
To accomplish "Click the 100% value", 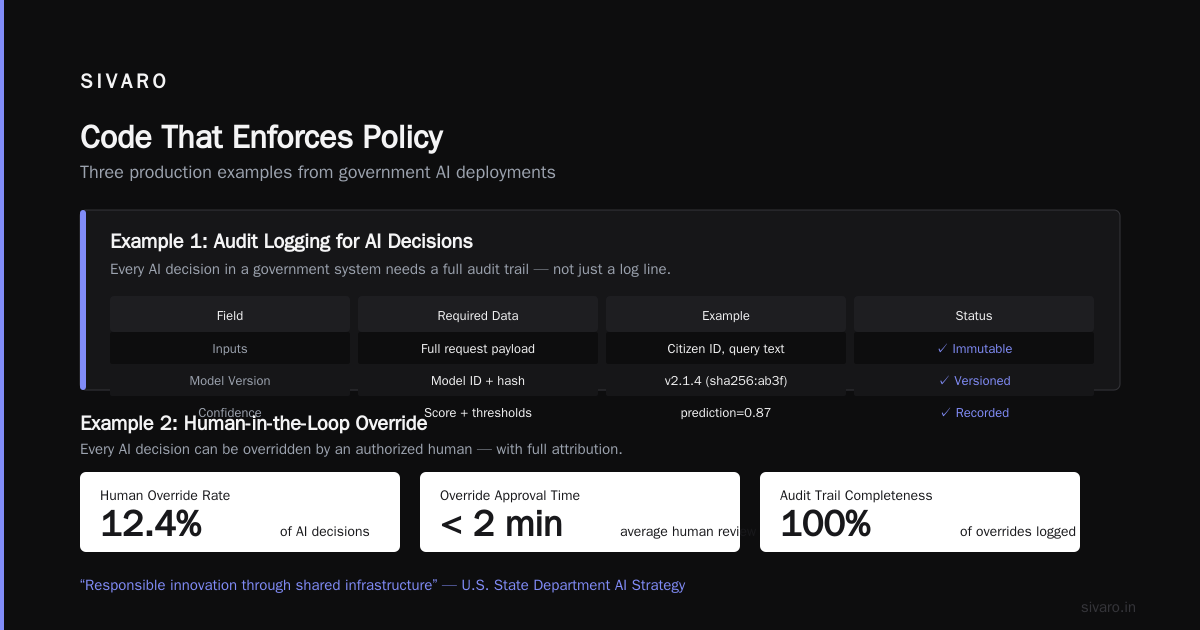I will [825, 523].
